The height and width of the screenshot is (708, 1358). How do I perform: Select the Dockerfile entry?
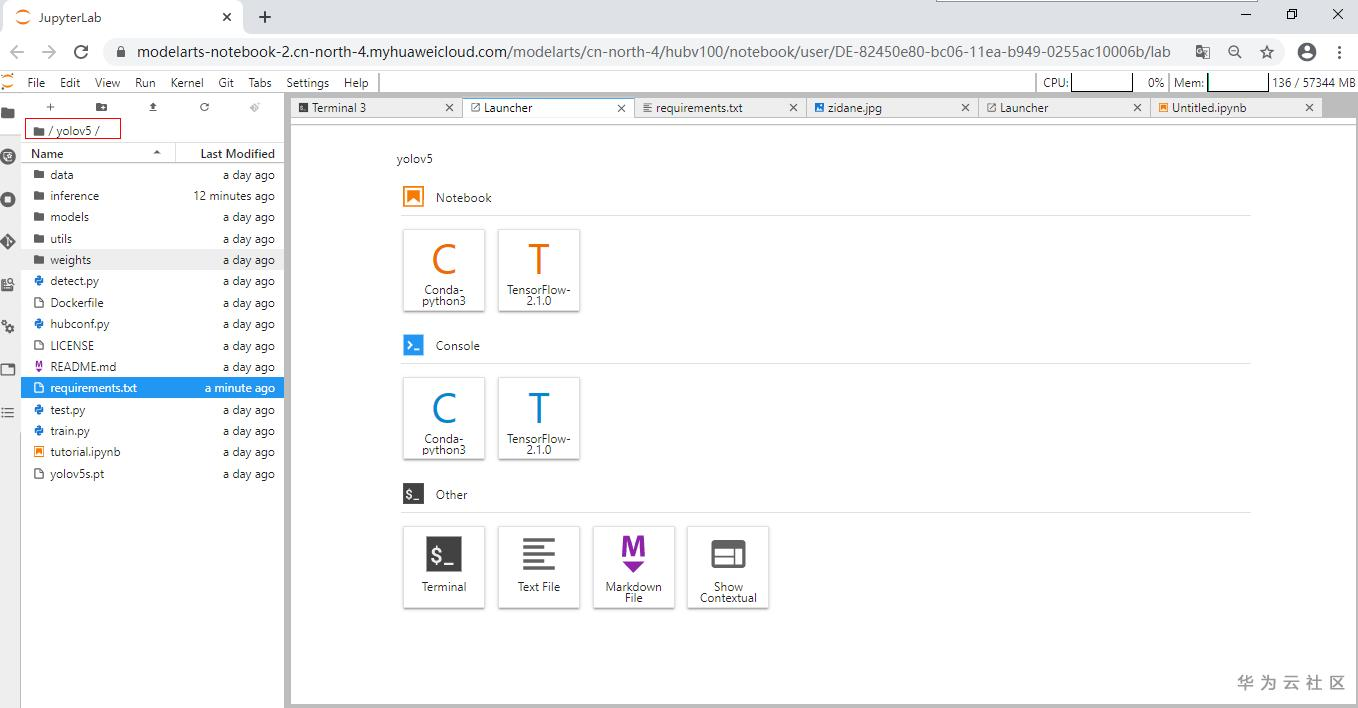[x=153, y=302]
